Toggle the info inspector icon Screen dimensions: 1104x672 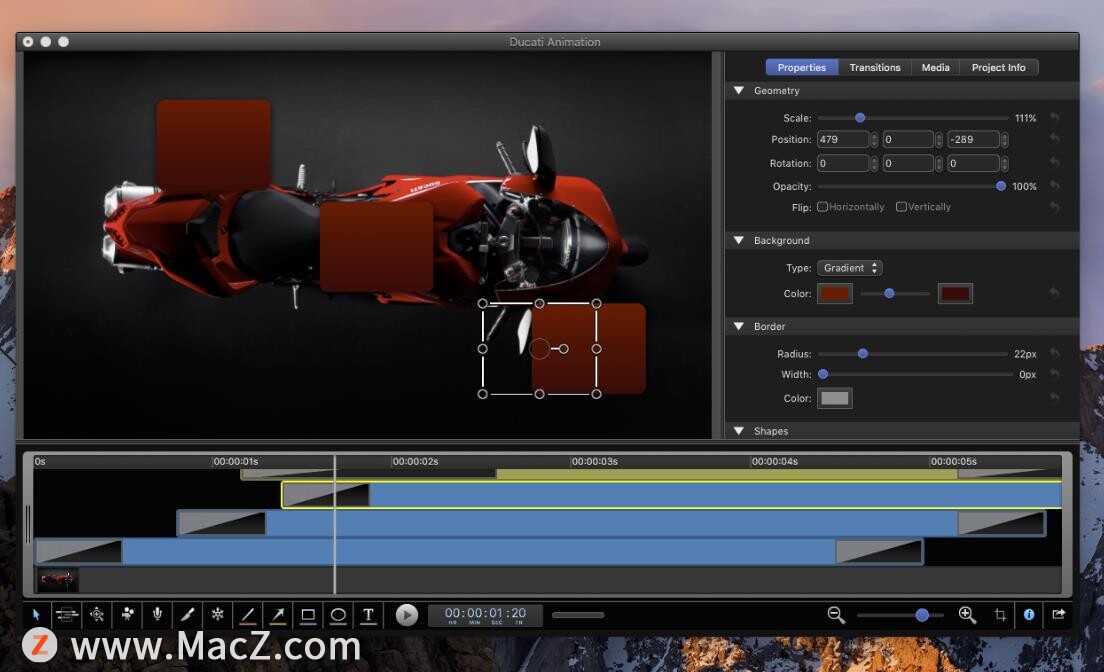1029,615
